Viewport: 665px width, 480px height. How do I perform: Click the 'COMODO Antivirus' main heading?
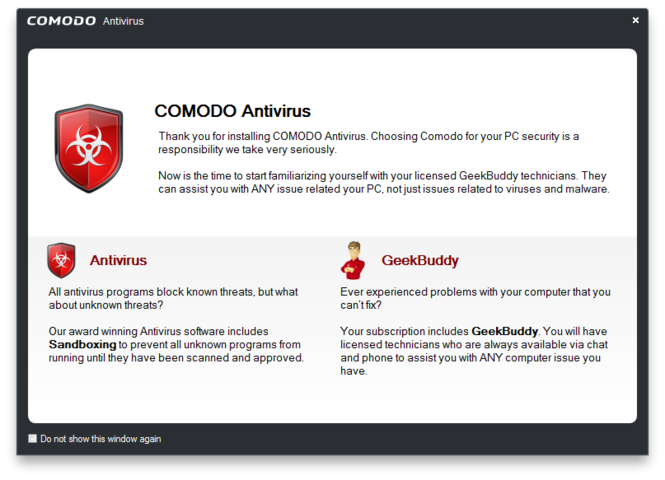coord(232,111)
